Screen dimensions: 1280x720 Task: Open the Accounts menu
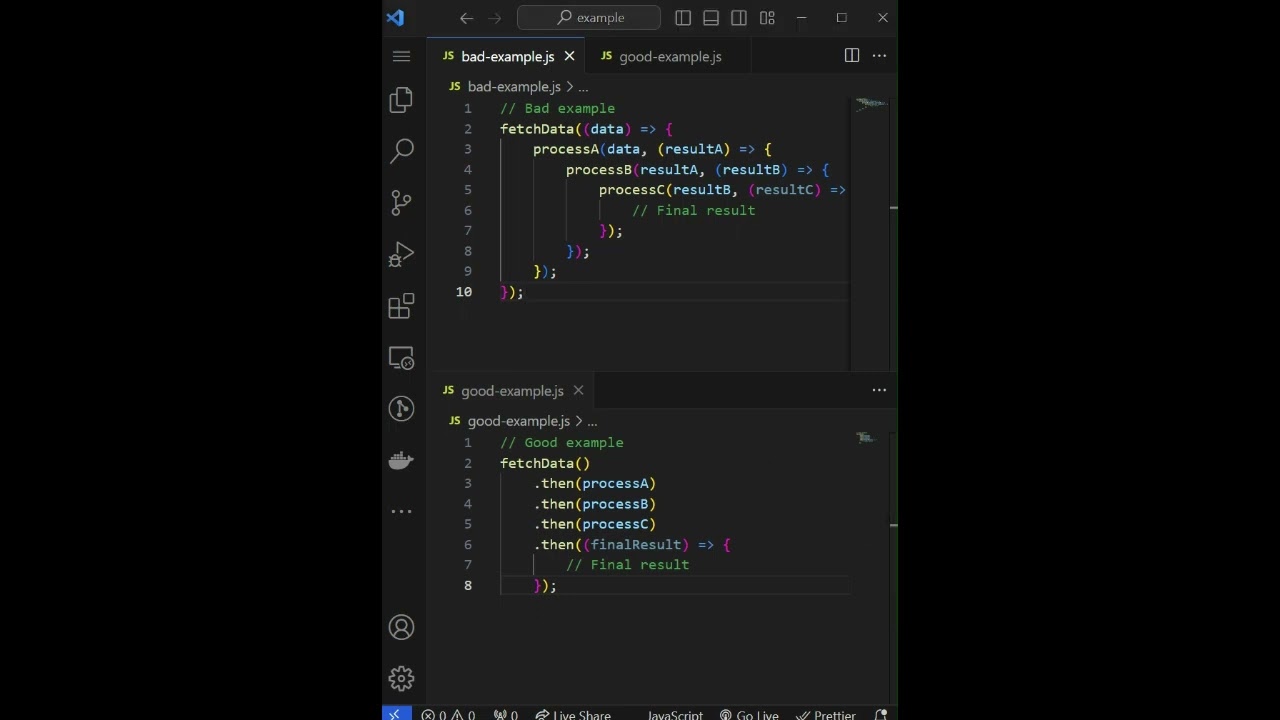[x=401, y=627]
